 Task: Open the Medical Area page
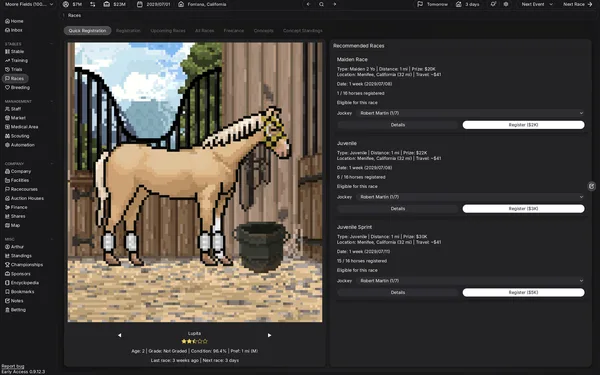[21, 127]
